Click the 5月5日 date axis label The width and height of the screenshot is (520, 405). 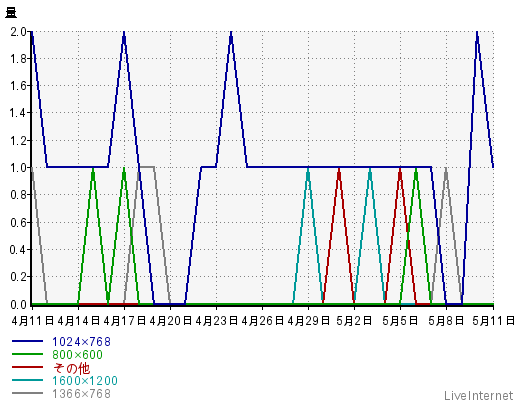400,321
